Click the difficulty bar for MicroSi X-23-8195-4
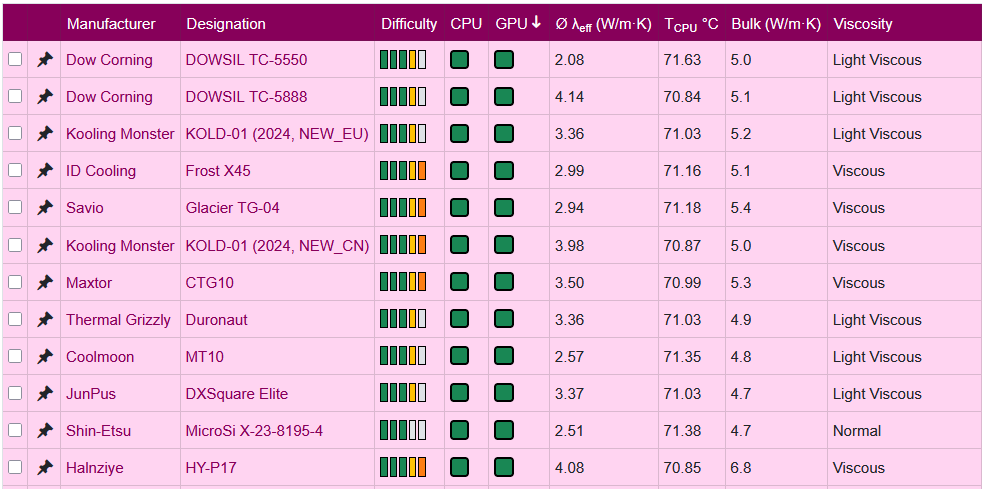Viewport: 986px width, 489px height. tap(403, 431)
